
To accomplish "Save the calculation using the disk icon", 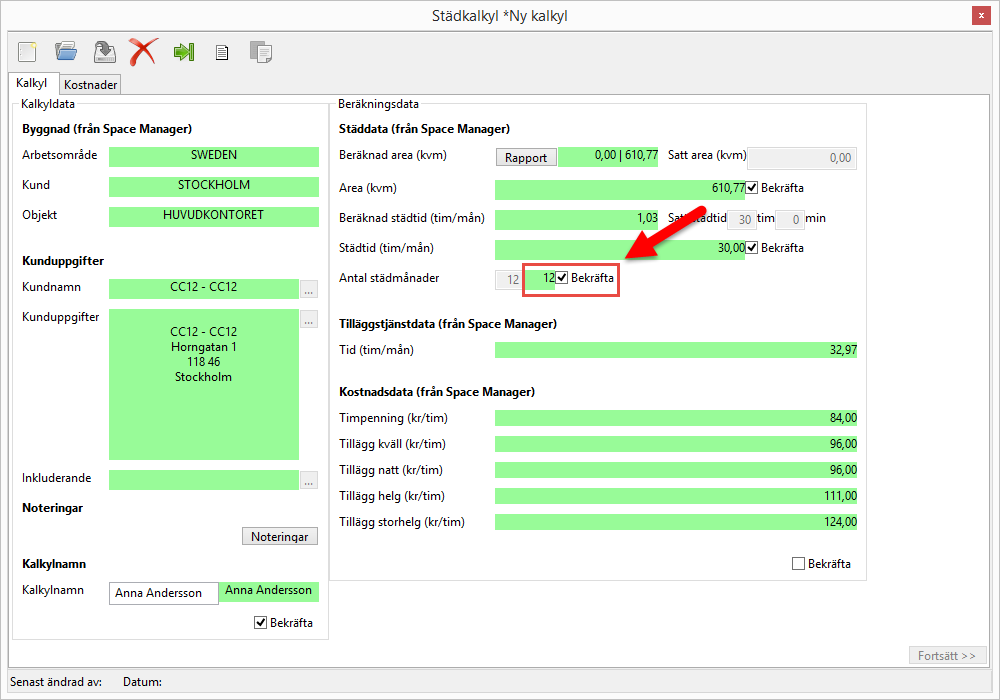I will [x=104, y=51].
